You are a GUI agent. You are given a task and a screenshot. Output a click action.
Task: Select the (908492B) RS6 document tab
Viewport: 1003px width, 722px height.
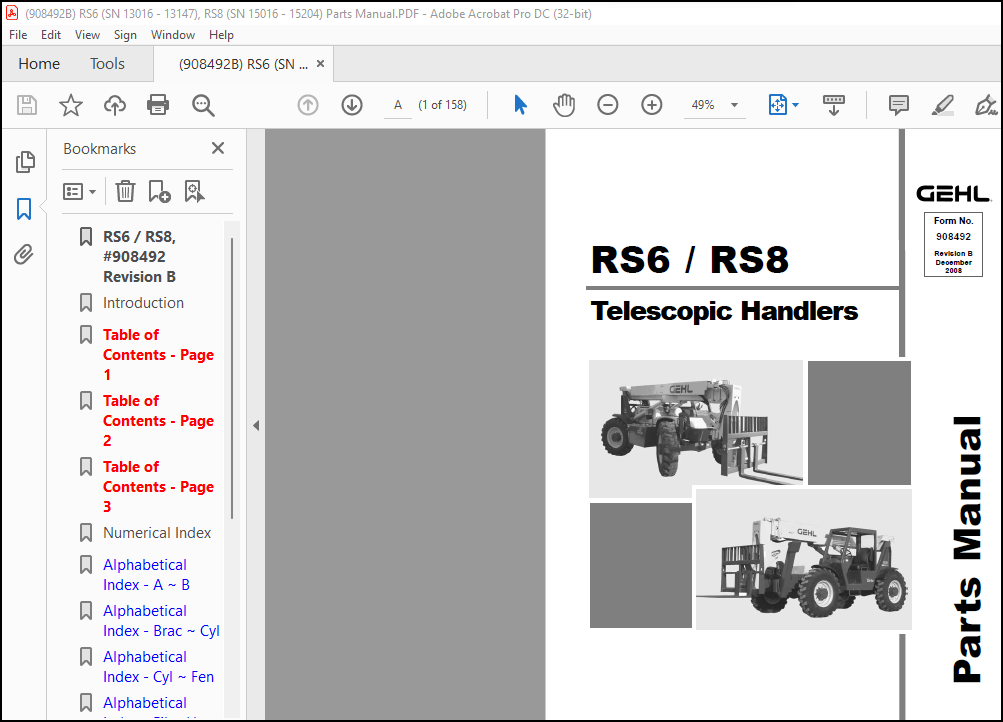coord(243,65)
